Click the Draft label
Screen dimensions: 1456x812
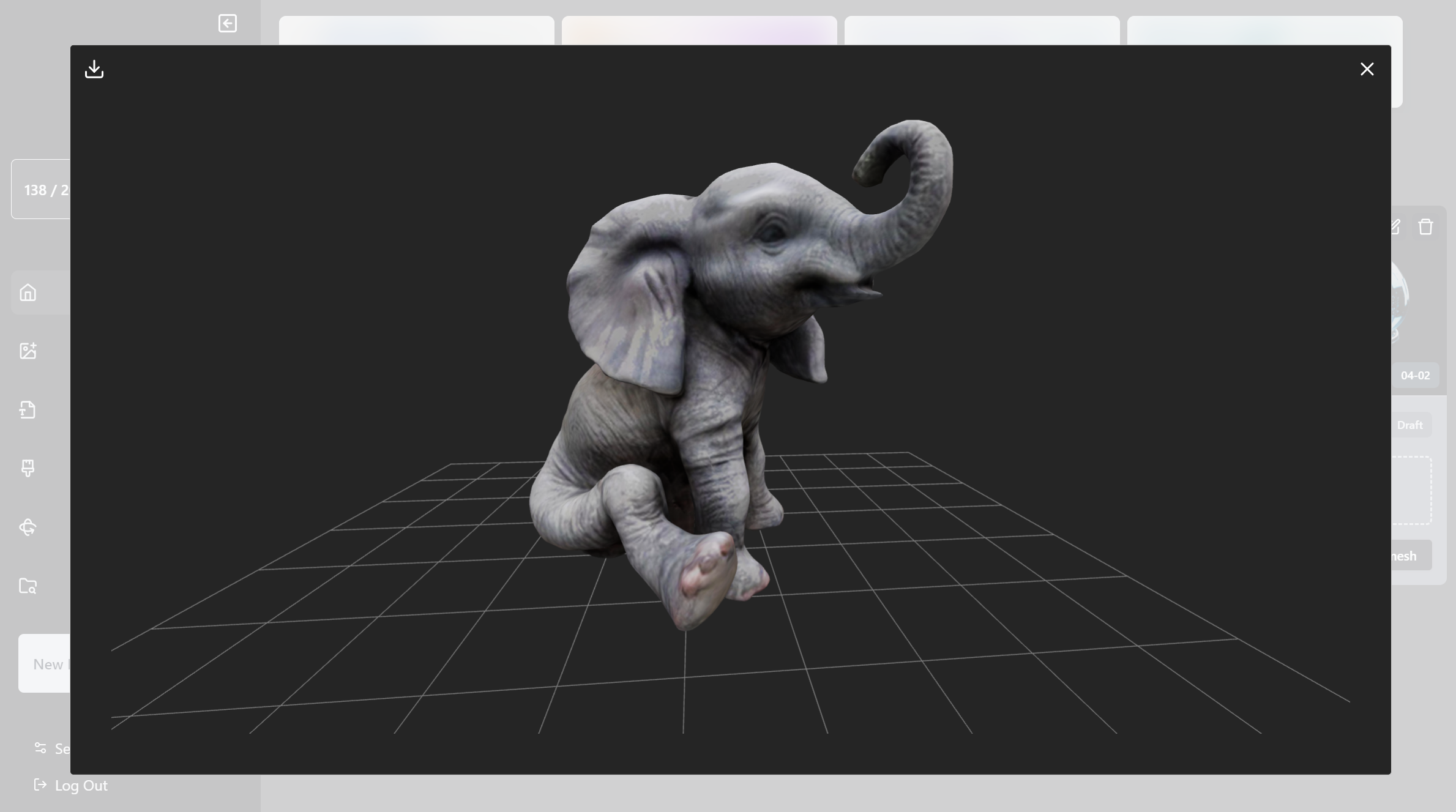tap(1409, 425)
